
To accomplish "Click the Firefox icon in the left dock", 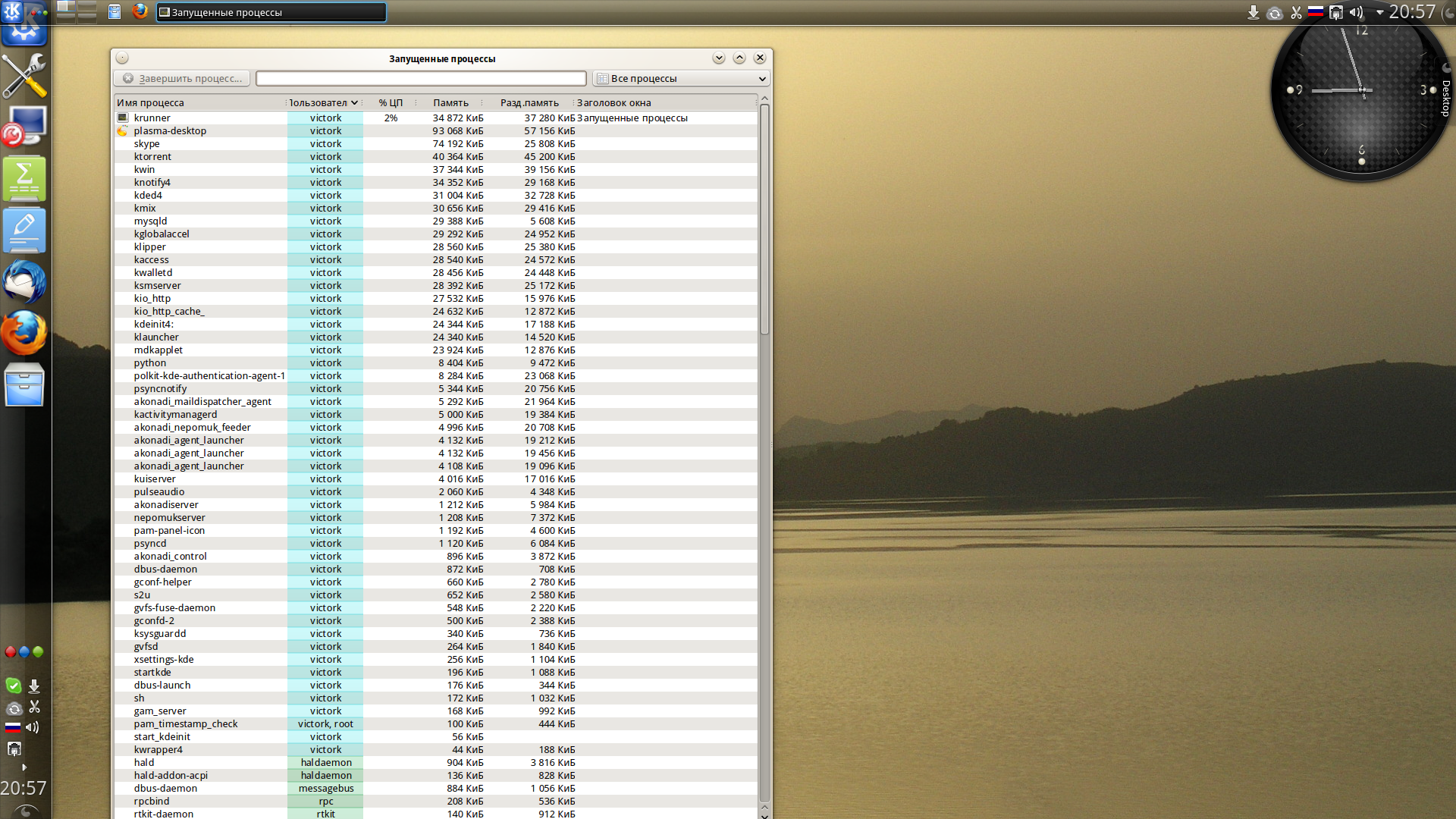I will pyautogui.click(x=24, y=333).
